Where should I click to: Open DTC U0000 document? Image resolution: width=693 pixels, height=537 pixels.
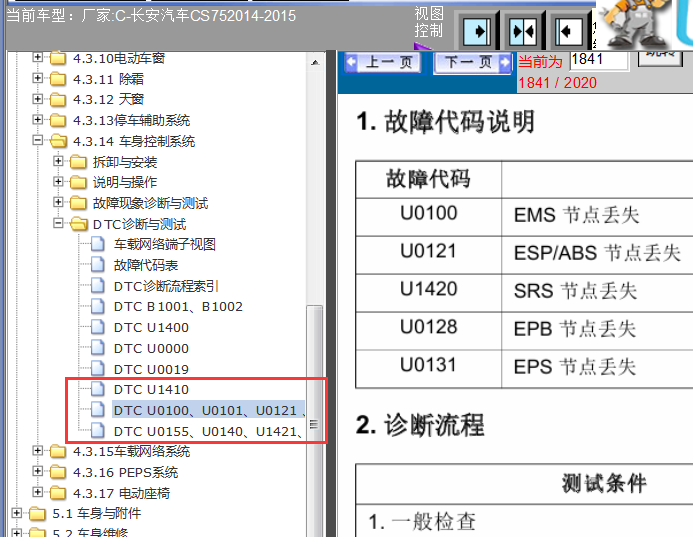click(151, 348)
